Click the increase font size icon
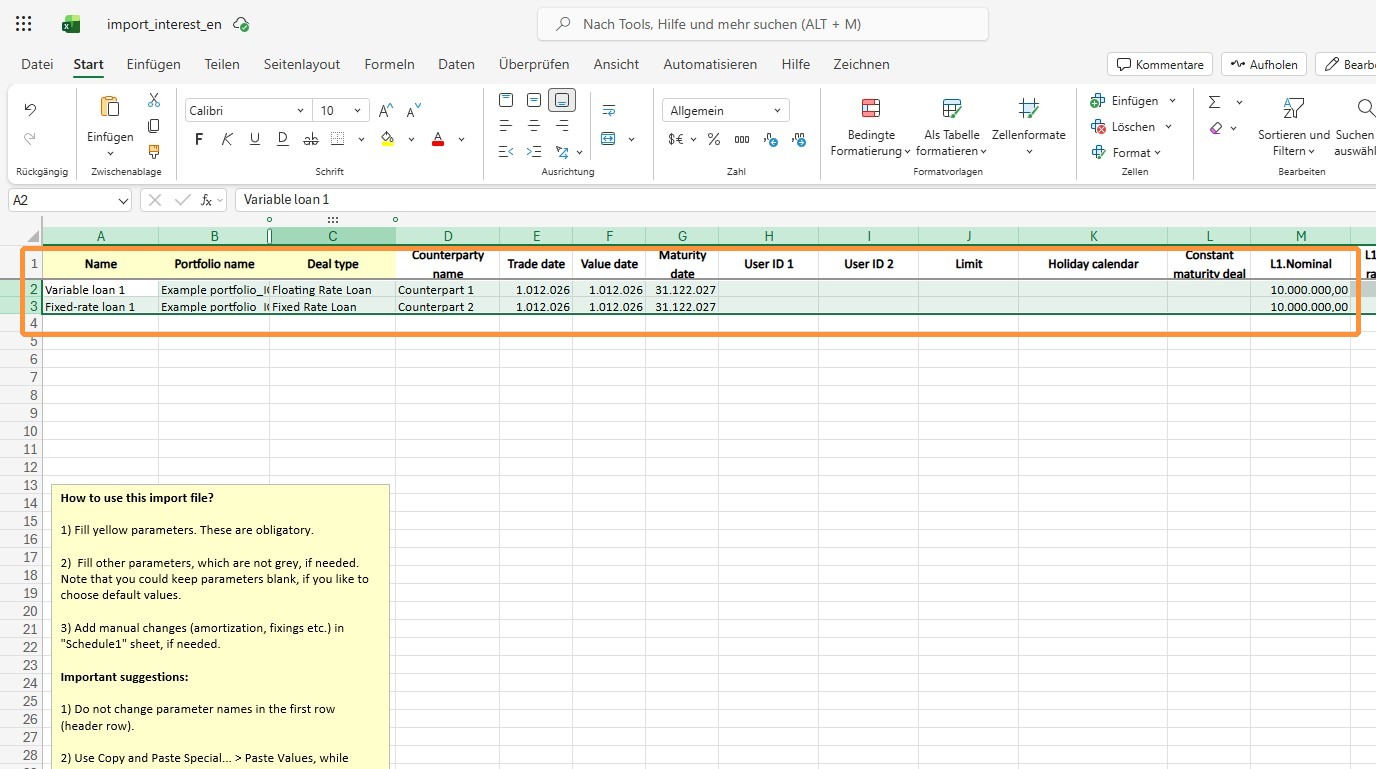The image size is (1376, 769). pos(386,110)
